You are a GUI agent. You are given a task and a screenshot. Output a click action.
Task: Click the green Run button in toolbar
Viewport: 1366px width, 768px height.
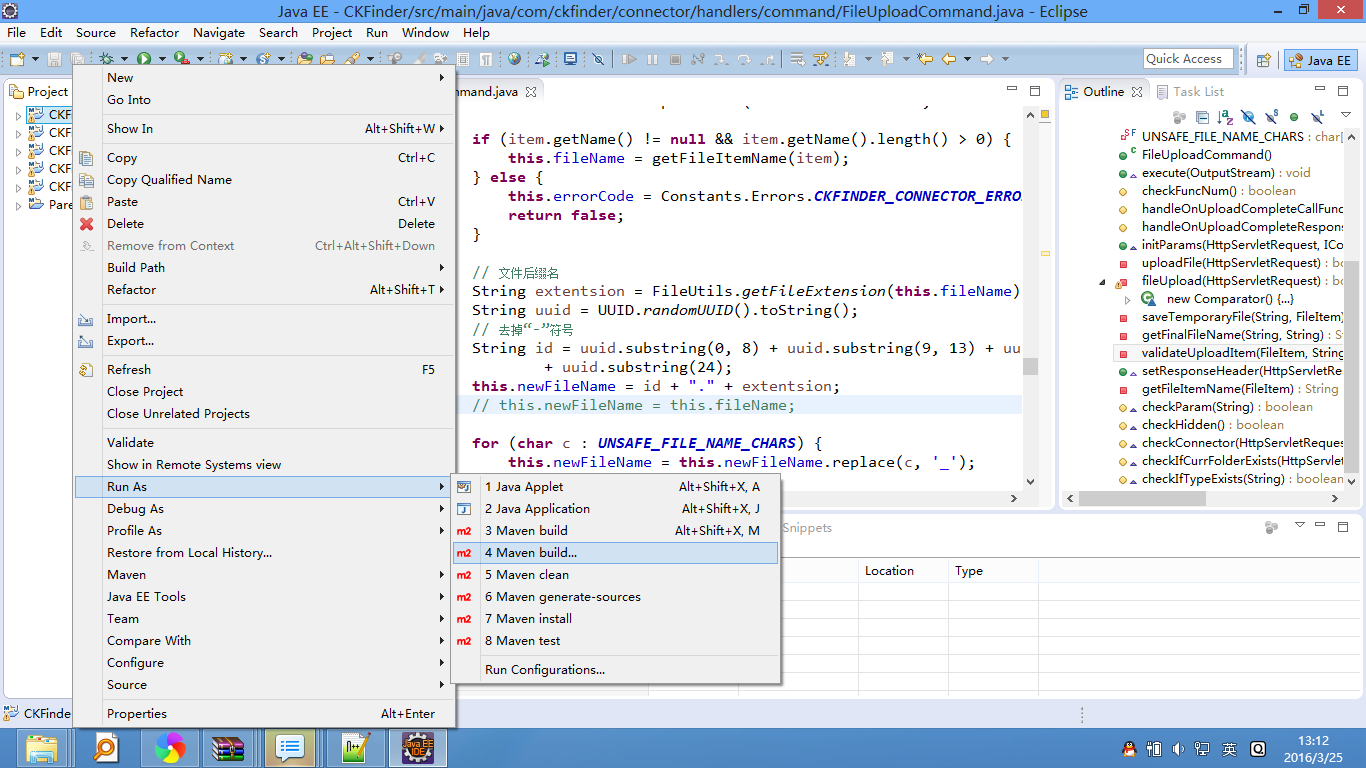tap(144, 59)
